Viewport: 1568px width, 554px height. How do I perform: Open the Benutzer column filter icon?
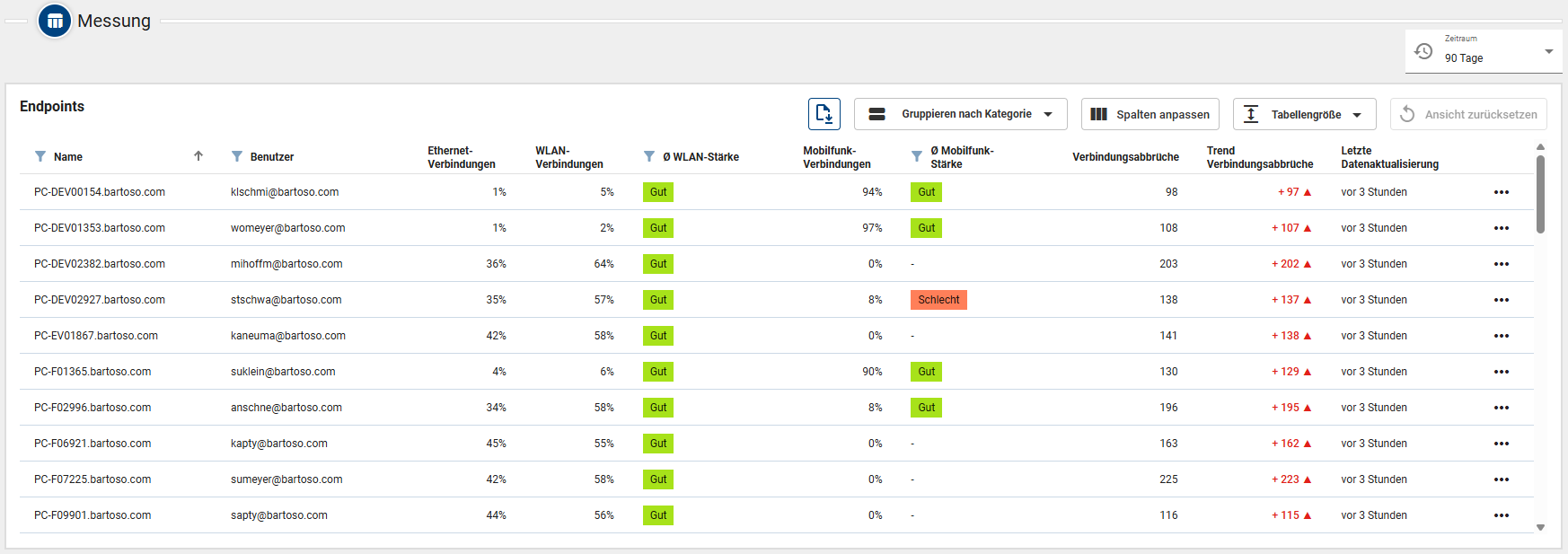(x=237, y=156)
